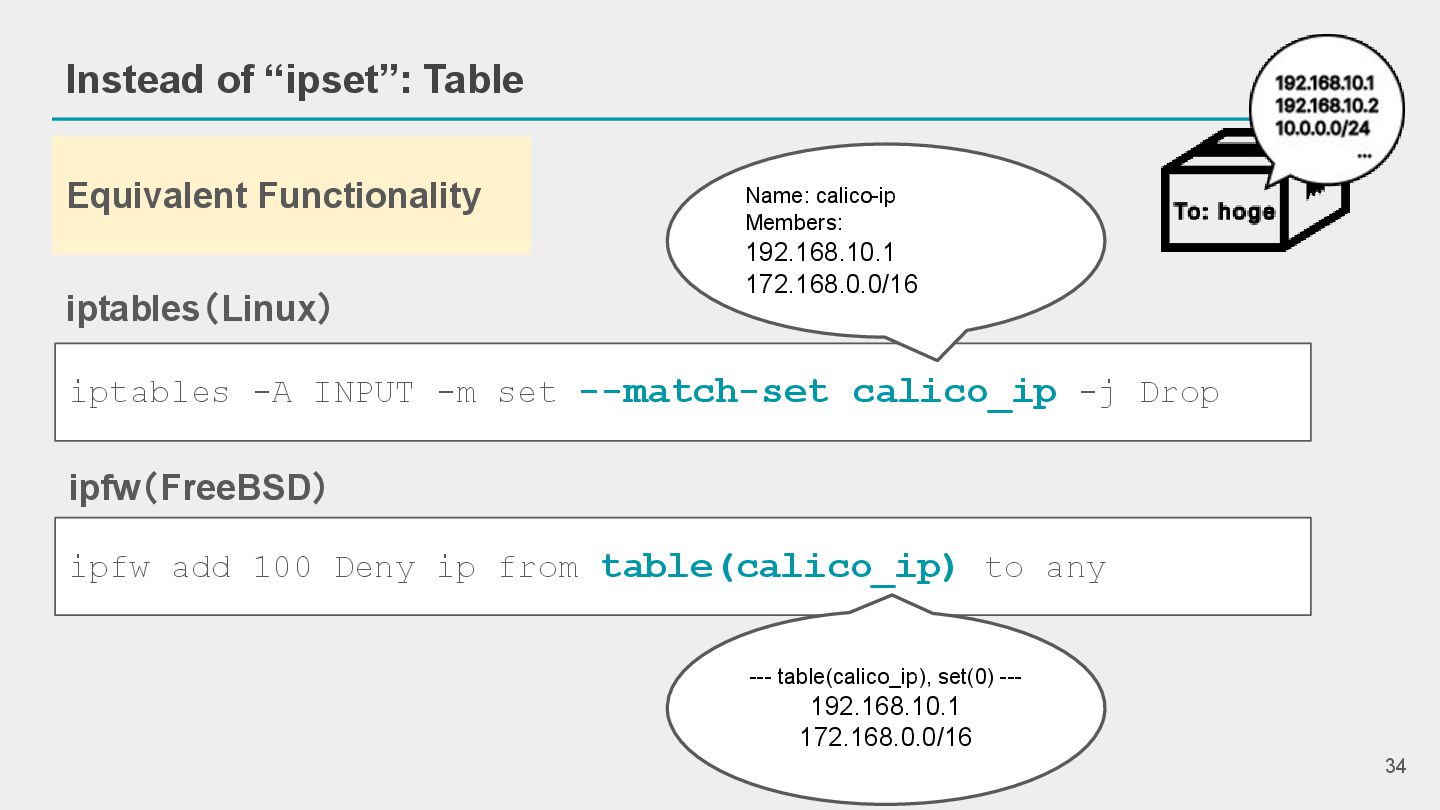
Task: Click "Members:" in the upper speech bubble
Action: click(794, 222)
